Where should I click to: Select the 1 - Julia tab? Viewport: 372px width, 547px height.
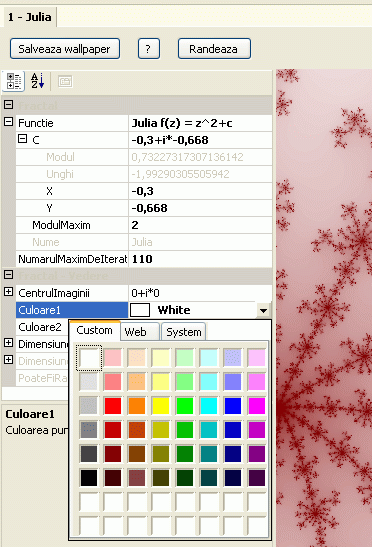tap(30, 17)
